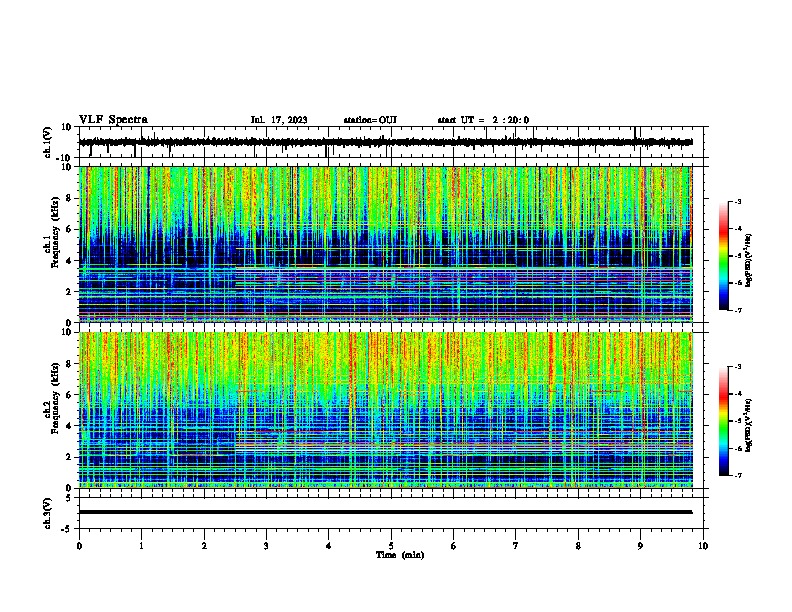The width and height of the screenshot is (792, 612).
Task: Select the "start UT = 2:20:0" text
Action: pyautogui.click(x=483, y=120)
